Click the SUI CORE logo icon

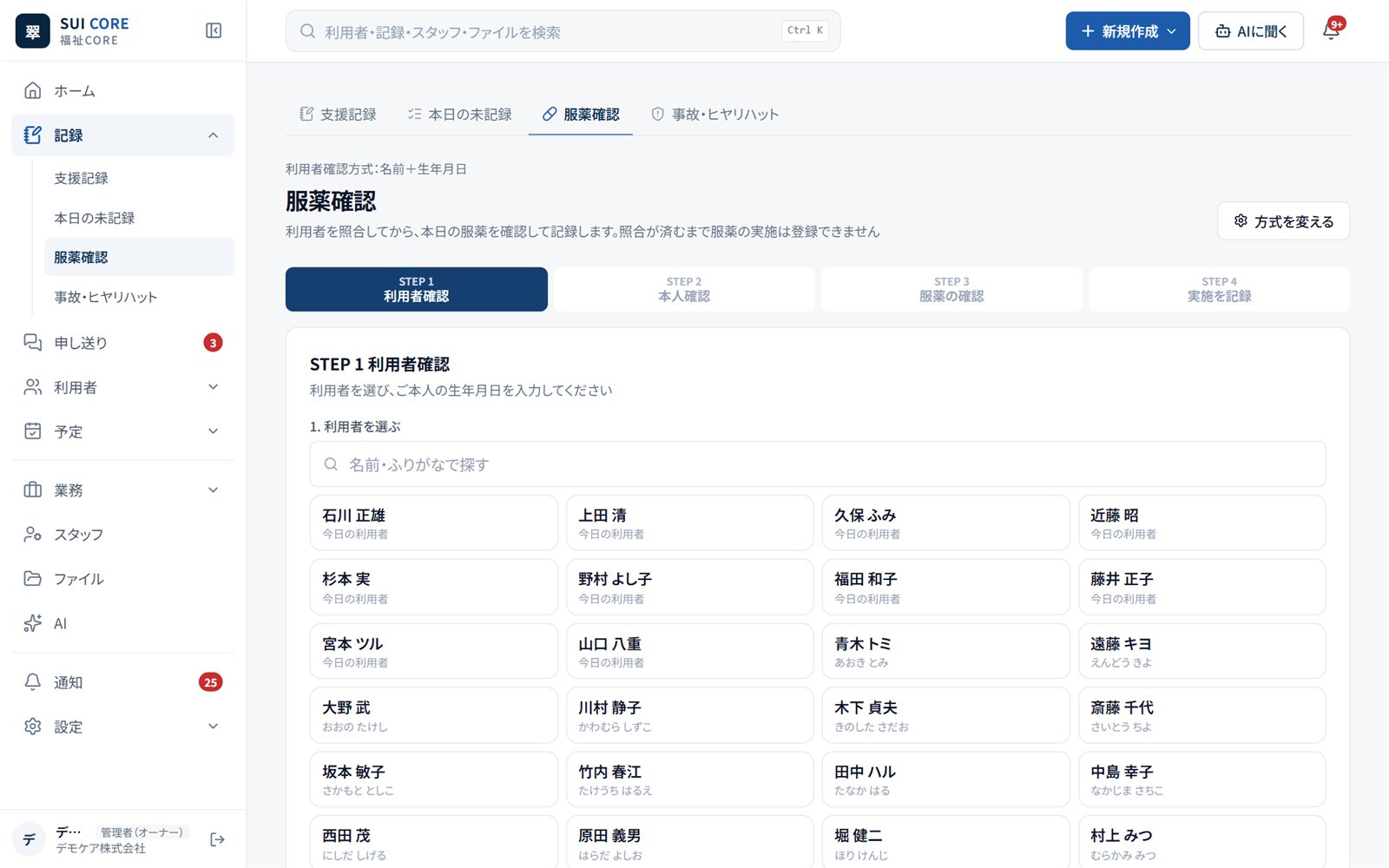pyautogui.click(x=33, y=31)
